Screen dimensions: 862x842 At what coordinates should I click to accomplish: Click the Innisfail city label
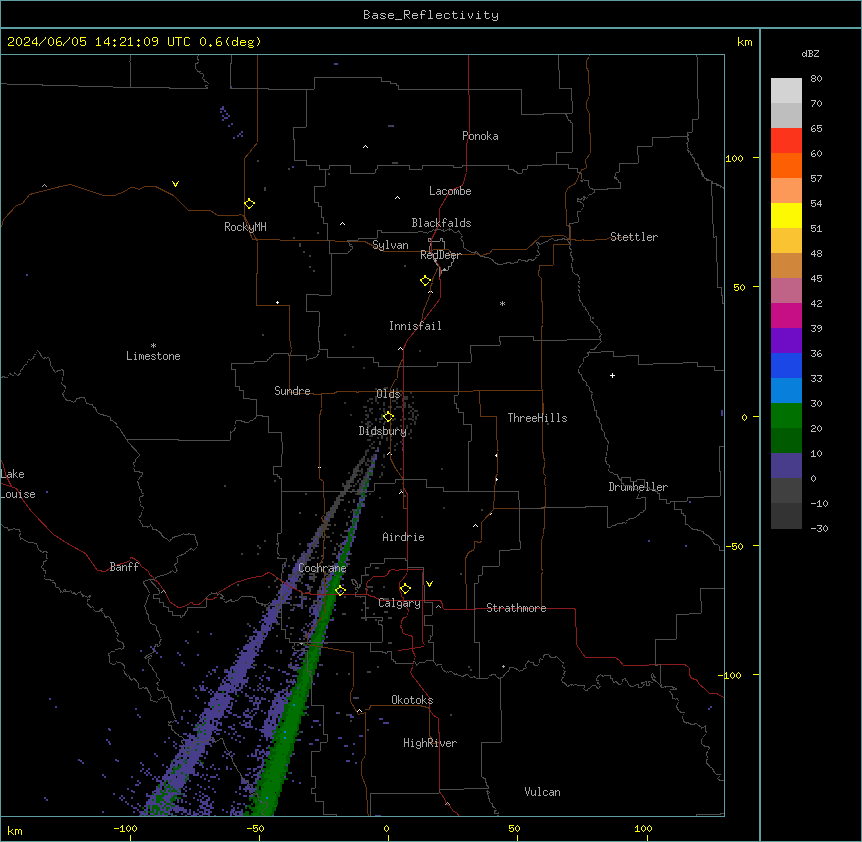[x=415, y=326]
